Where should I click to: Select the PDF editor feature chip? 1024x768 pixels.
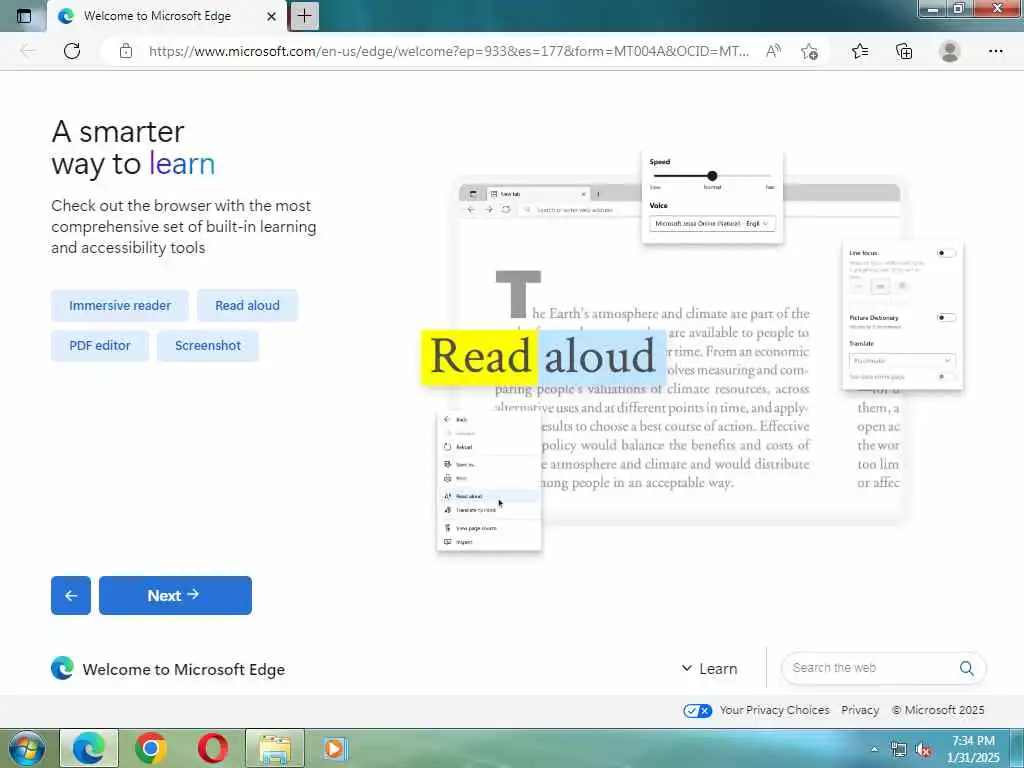pyautogui.click(x=100, y=345)
